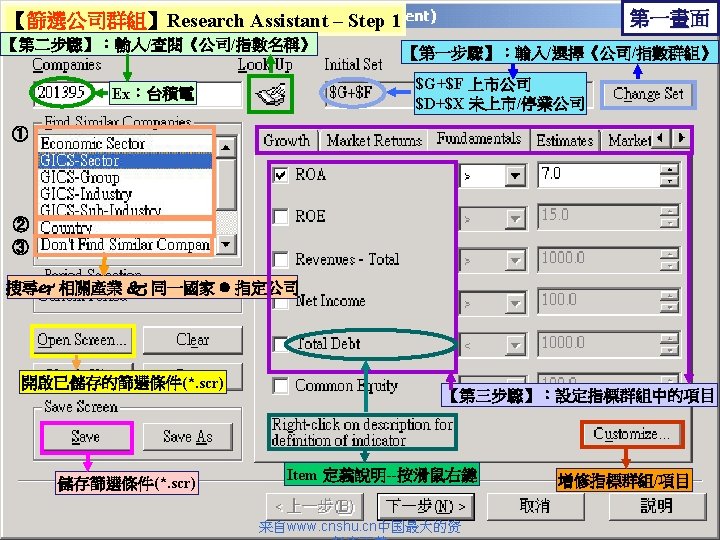Select GICS-Industry in the list
720x540 pixels.
(x=125, y=194)
